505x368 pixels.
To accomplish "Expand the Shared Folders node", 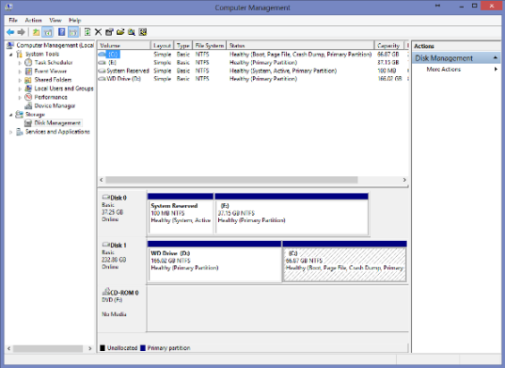I will [20, 80].
